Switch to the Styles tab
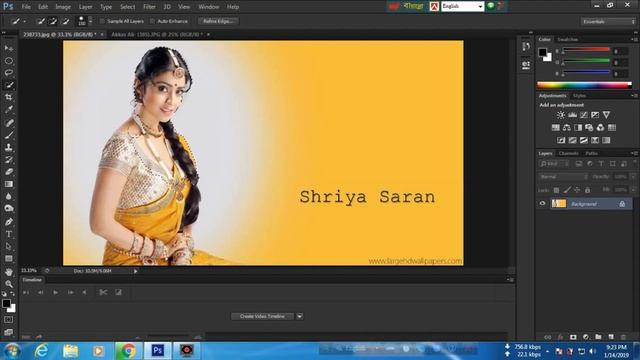The height and width of the screenshot is (360, 640). (x=579, y=96)
